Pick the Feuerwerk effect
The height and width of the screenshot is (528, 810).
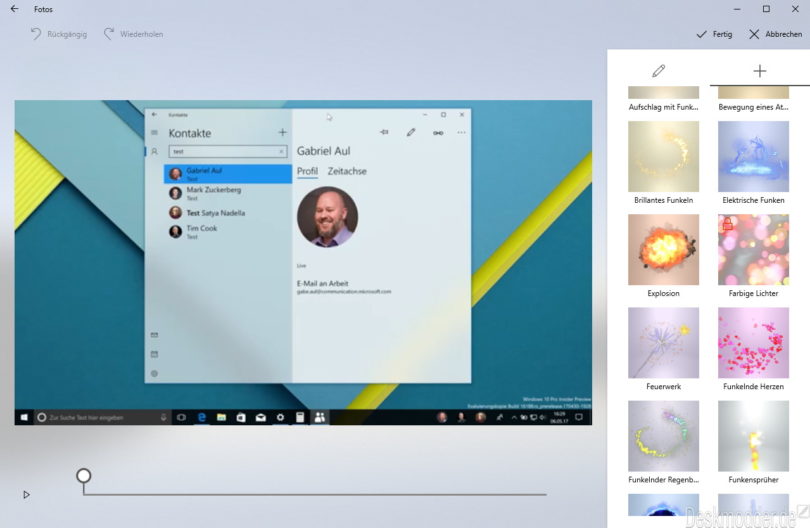point(663,342)
